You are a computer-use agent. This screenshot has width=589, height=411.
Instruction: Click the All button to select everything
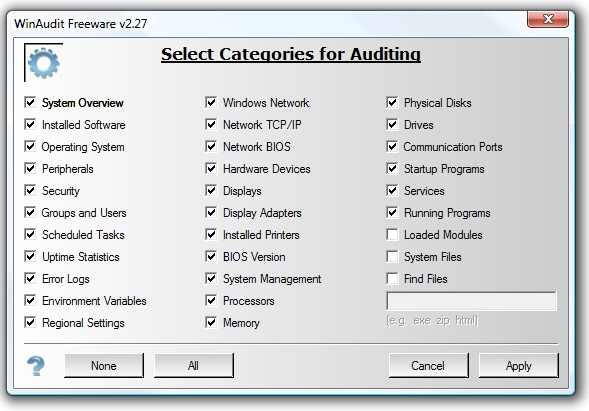pos(193,365)
